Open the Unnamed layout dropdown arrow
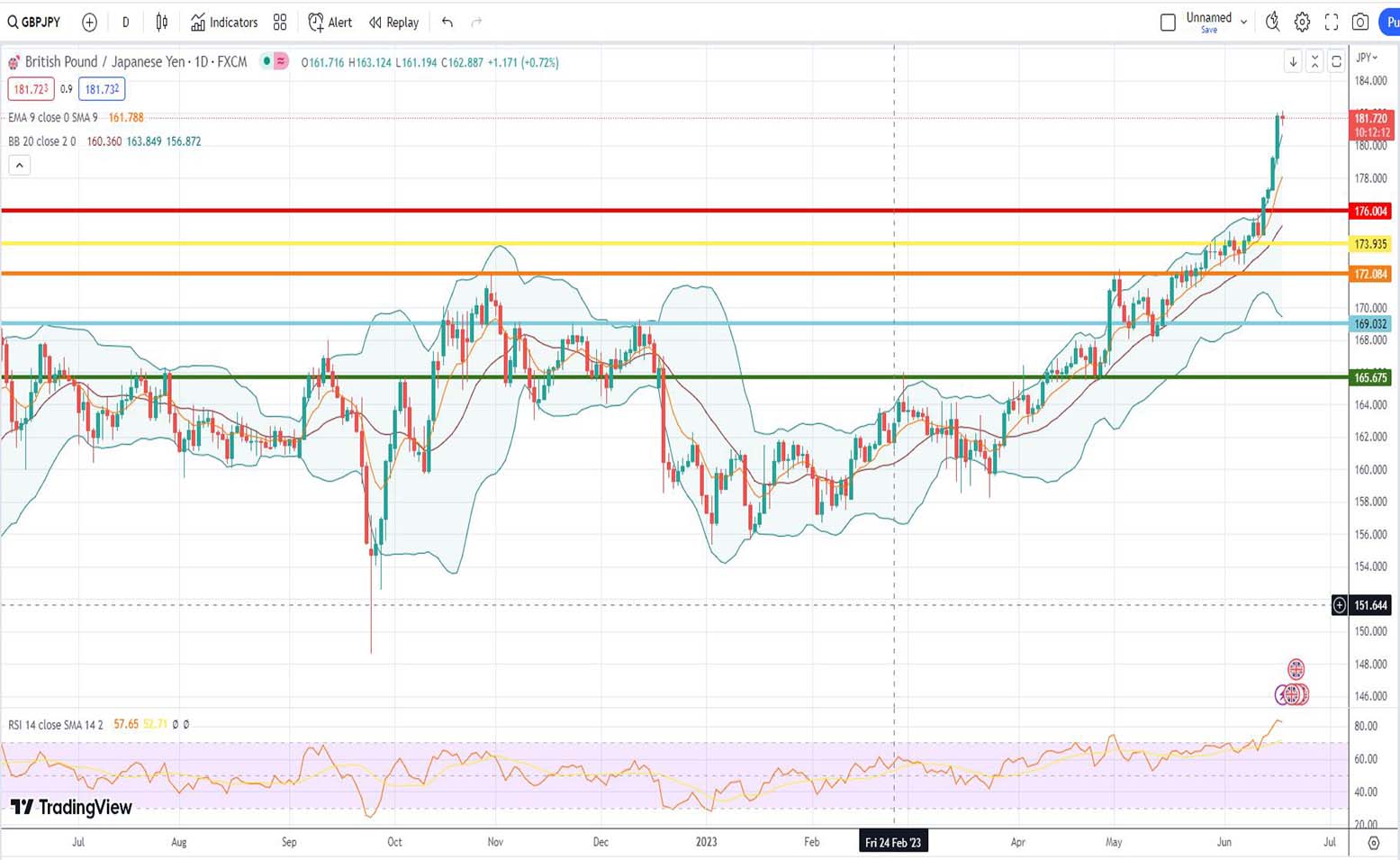Screen dimensions: 1400x860 pyautogui.click(x=1243, y=23)
